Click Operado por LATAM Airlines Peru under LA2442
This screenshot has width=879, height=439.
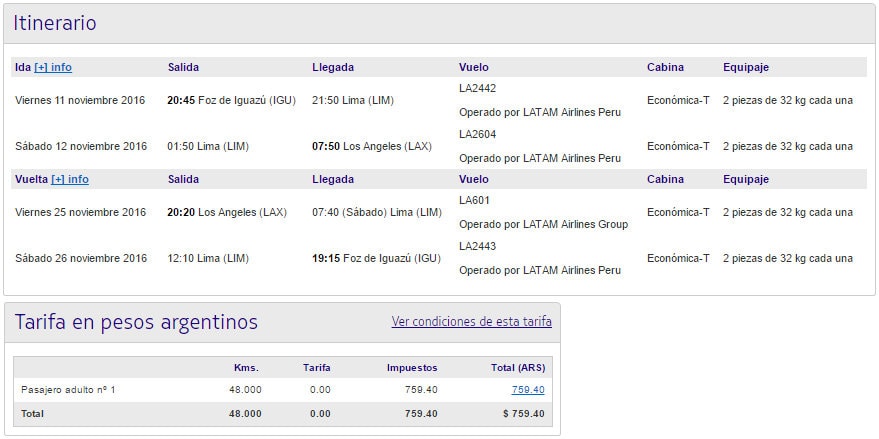click(540, 112)
